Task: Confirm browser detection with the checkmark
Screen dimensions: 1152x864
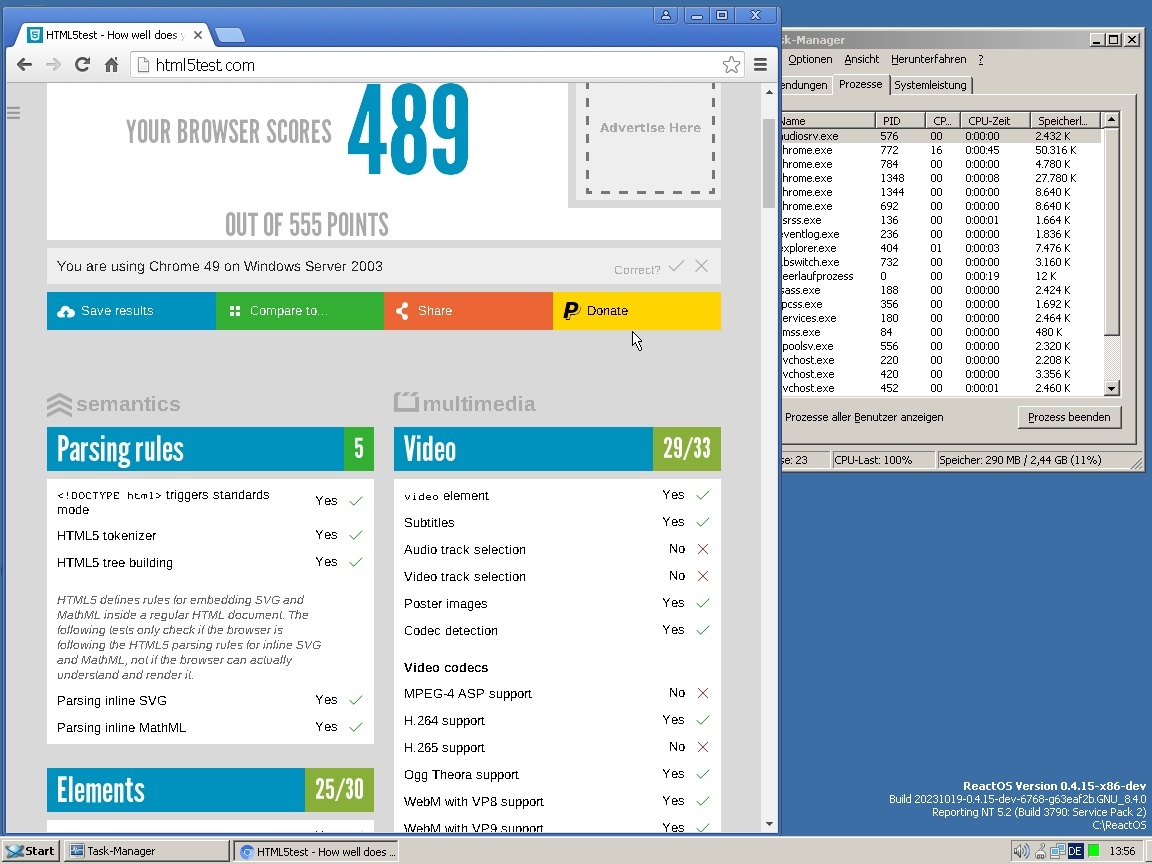Action: (x=677, y=266)
